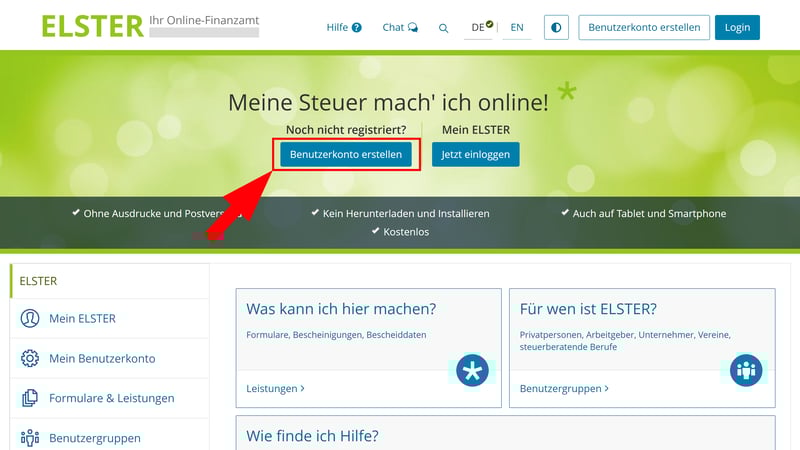Switch language to EN

coord(517,28)
